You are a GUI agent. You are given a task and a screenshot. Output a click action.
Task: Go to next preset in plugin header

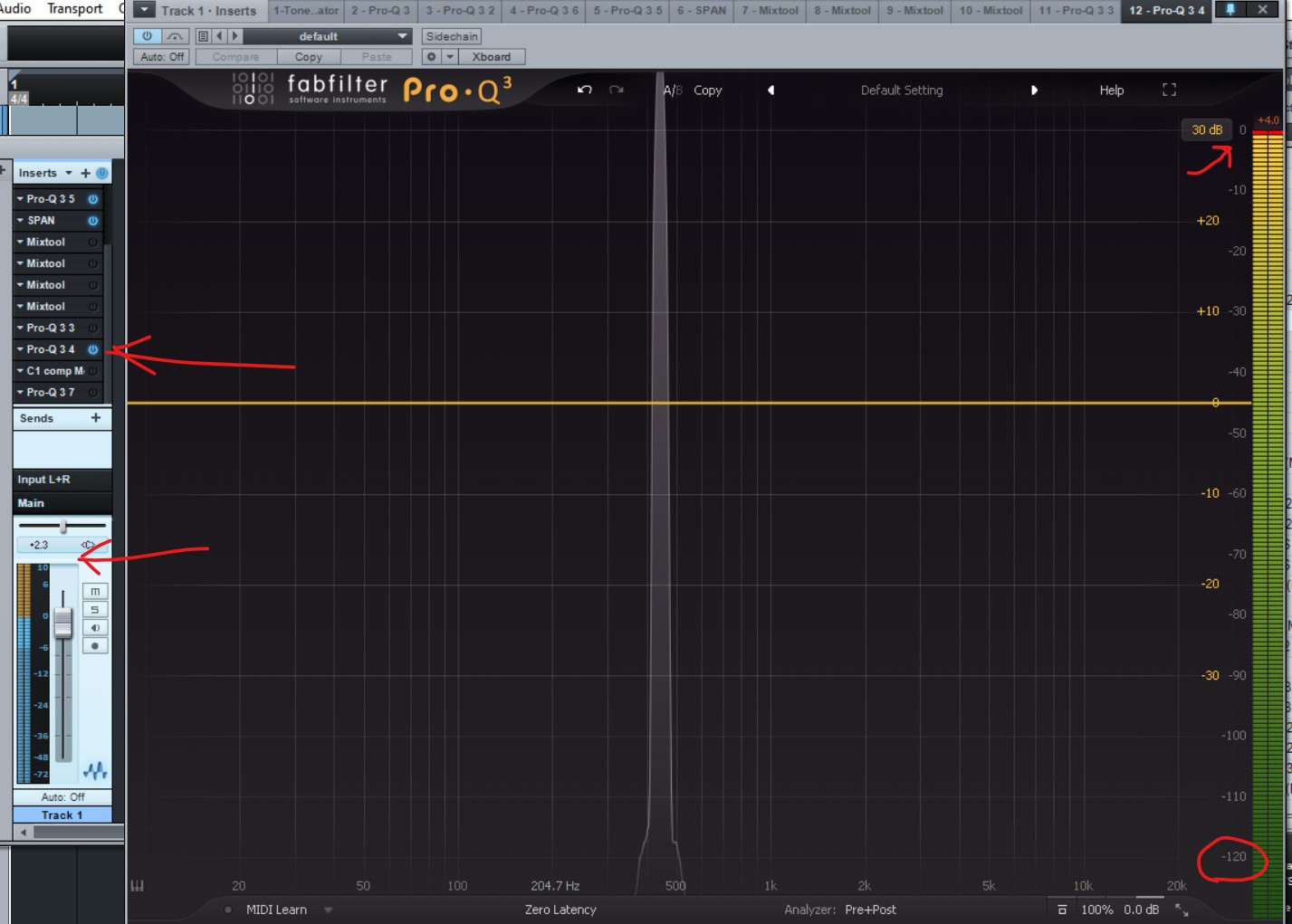click(x=234, y=36)
